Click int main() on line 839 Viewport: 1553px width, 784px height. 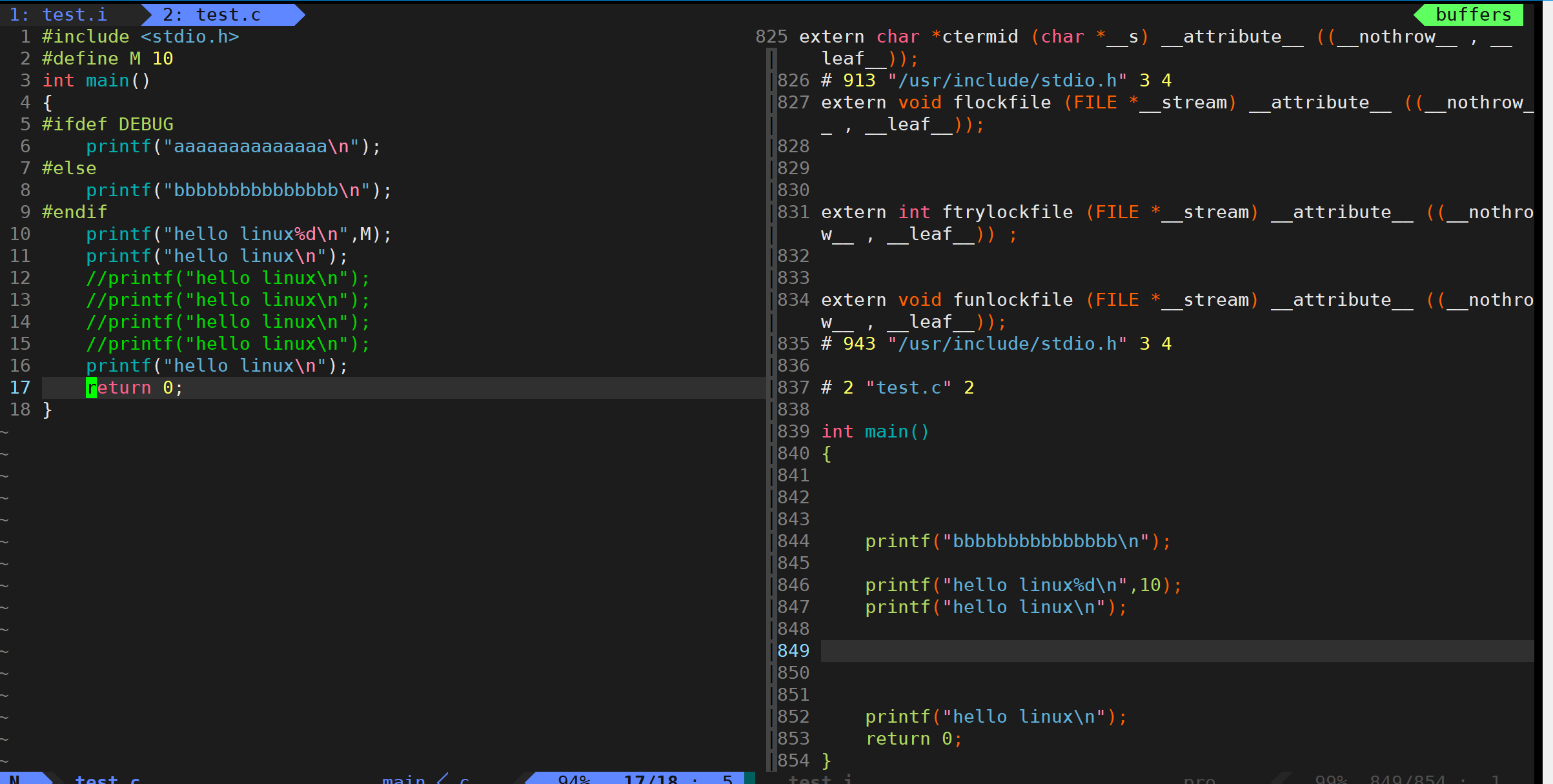[x=875, y=432]
